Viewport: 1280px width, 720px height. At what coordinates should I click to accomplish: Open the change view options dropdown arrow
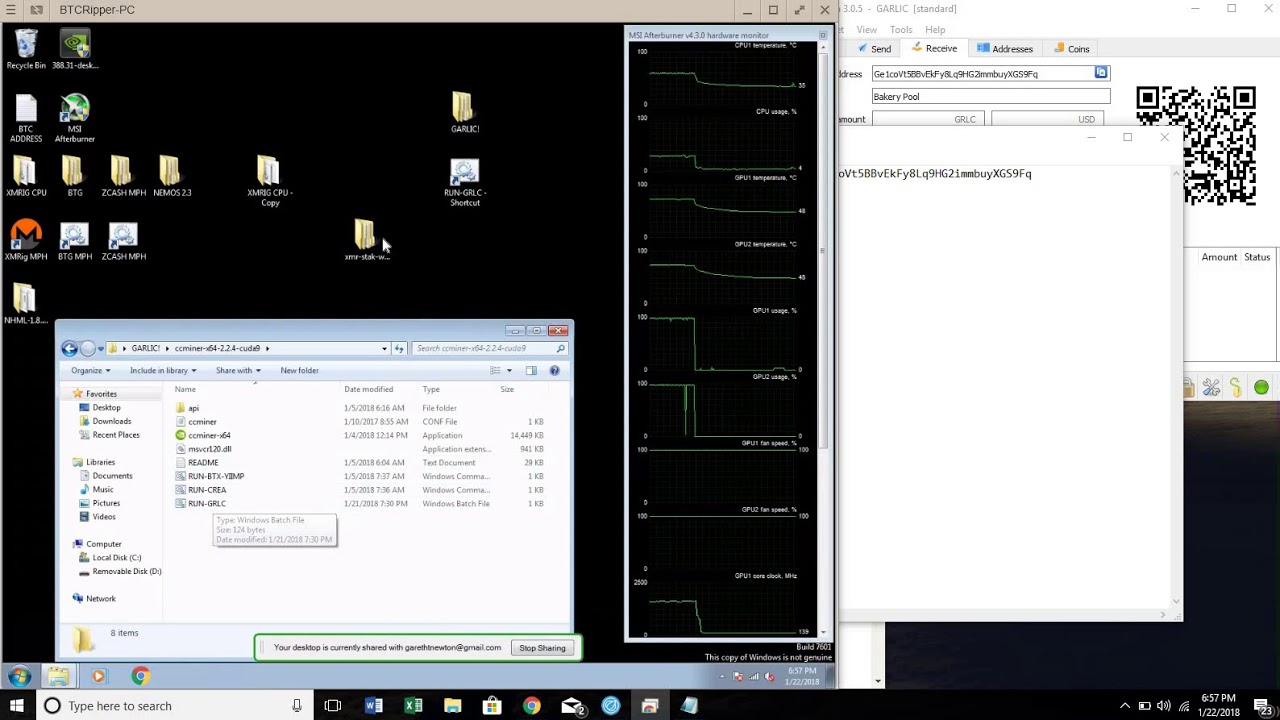[509, 370]
